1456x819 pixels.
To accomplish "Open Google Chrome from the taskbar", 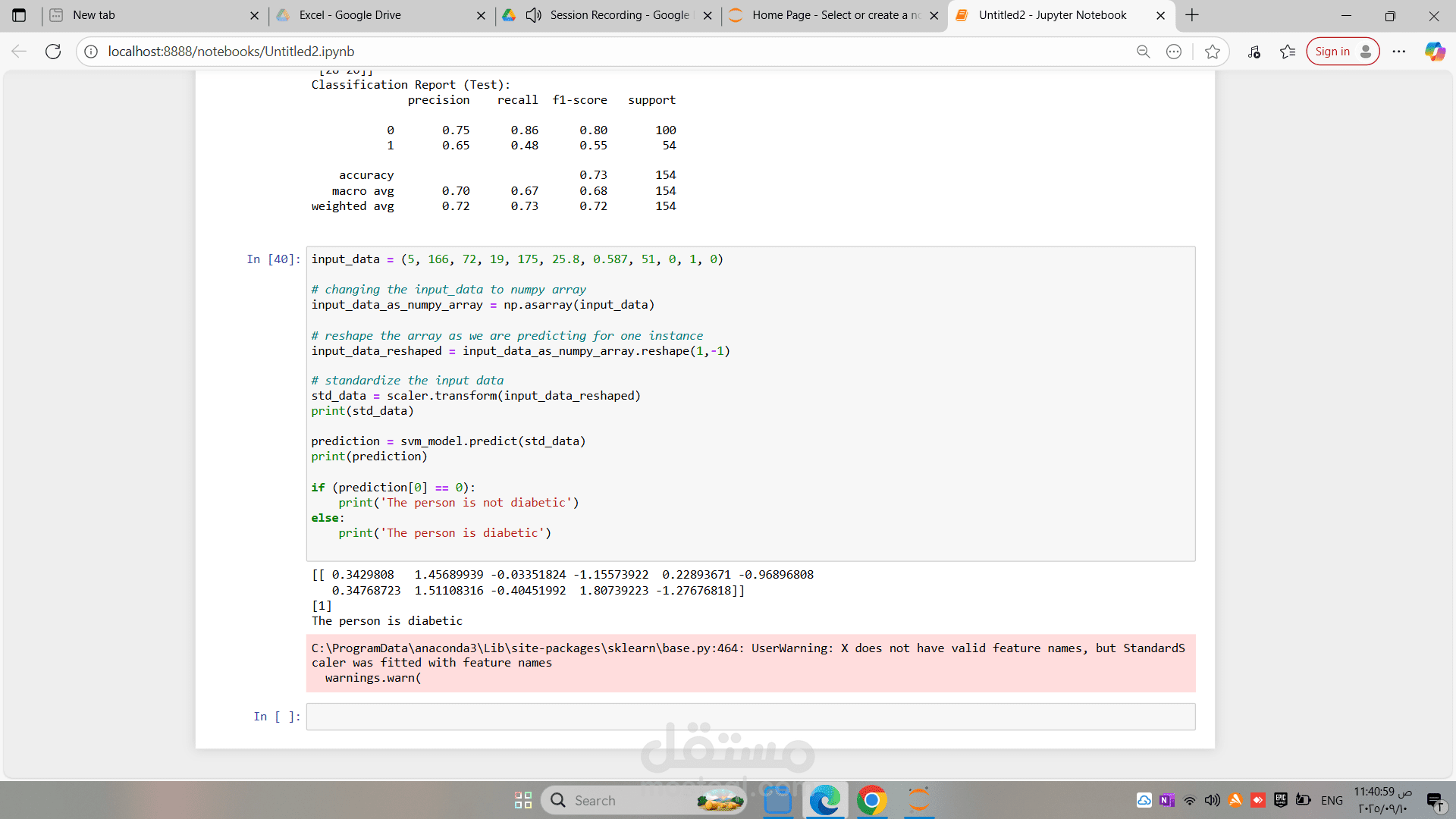I will point(871,800).
